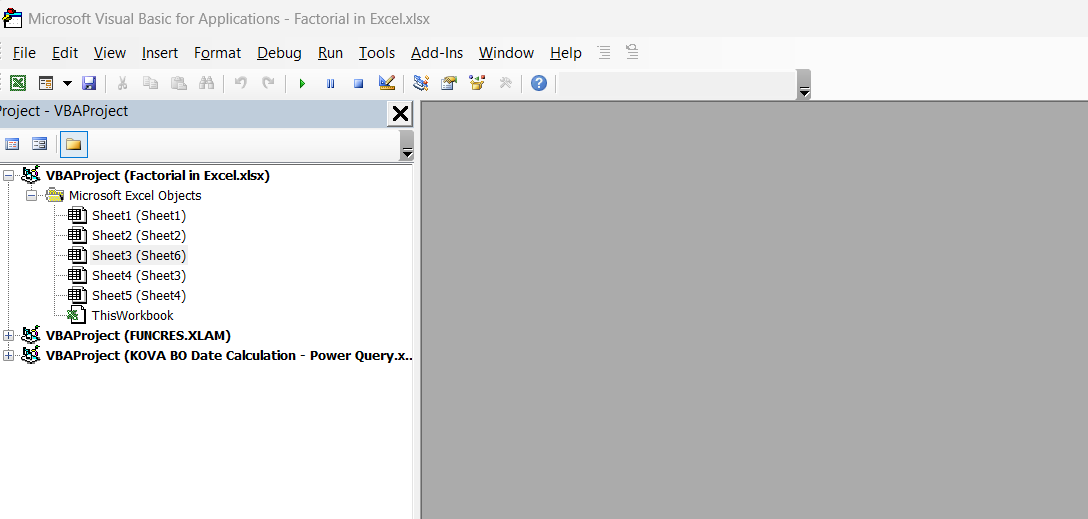The height and width of the screenshot is (519, 1088).
Task: Click the Outdent icon in menu bar
Action: tap(631, 52)
